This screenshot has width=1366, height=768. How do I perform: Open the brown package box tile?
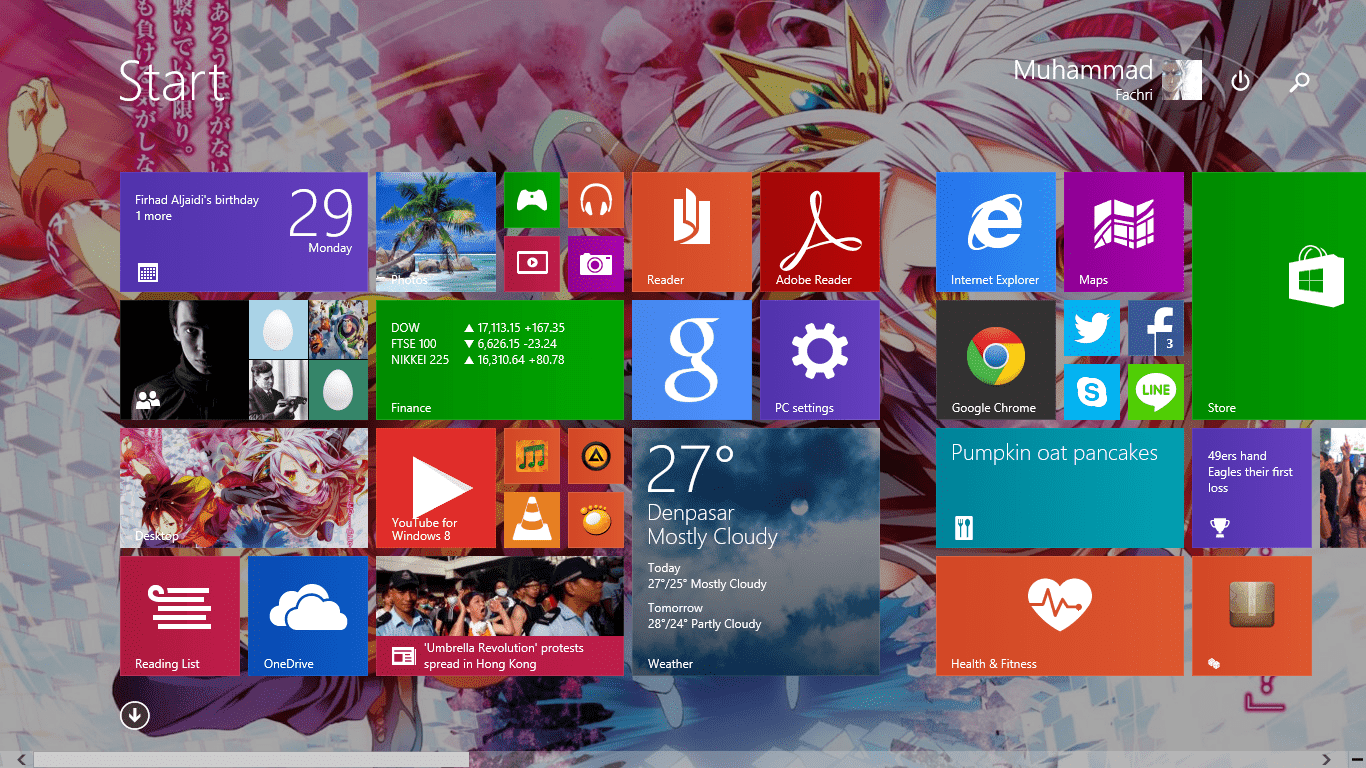point(1251,616)
